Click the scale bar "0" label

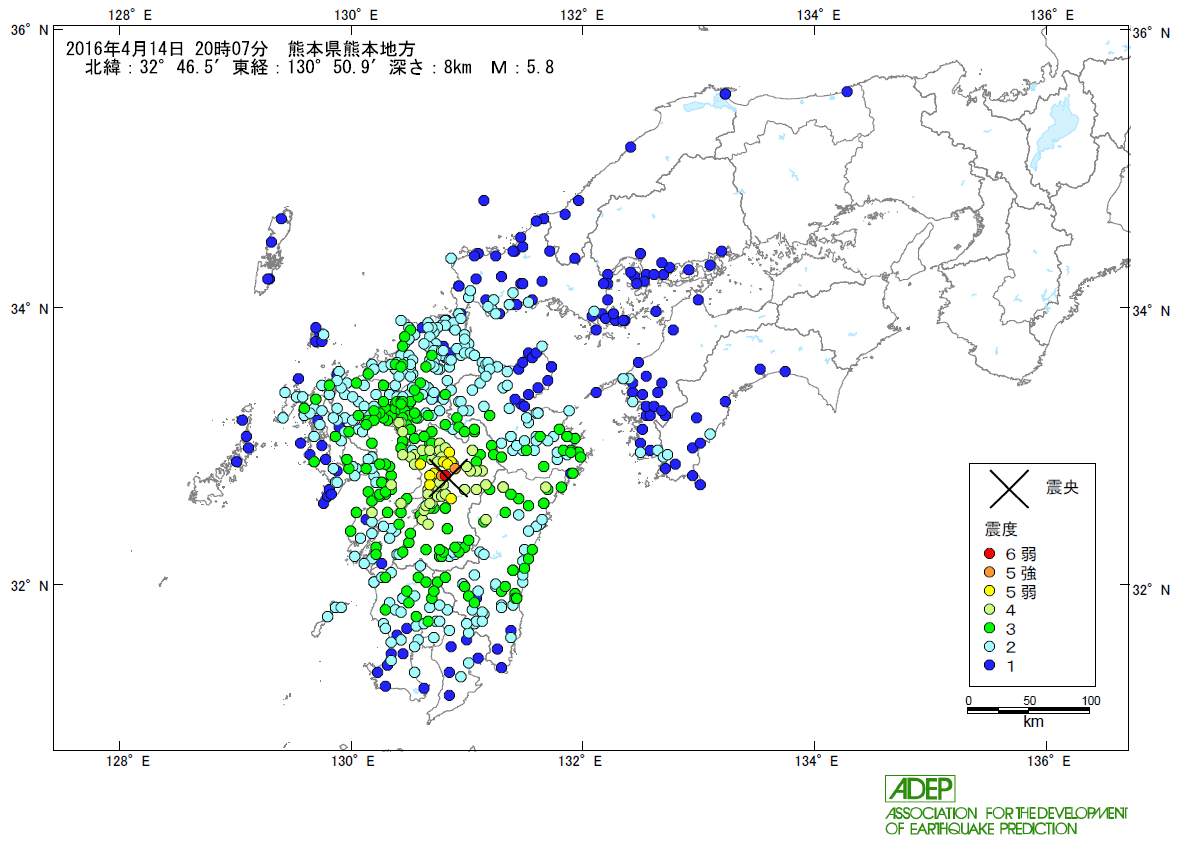tap(968, 701)
